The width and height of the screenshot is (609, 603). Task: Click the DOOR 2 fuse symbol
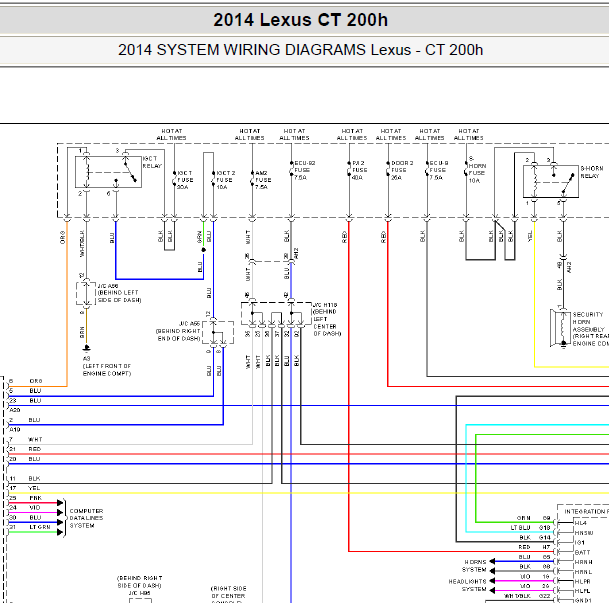pyautogui.click(x=388, y=169)
